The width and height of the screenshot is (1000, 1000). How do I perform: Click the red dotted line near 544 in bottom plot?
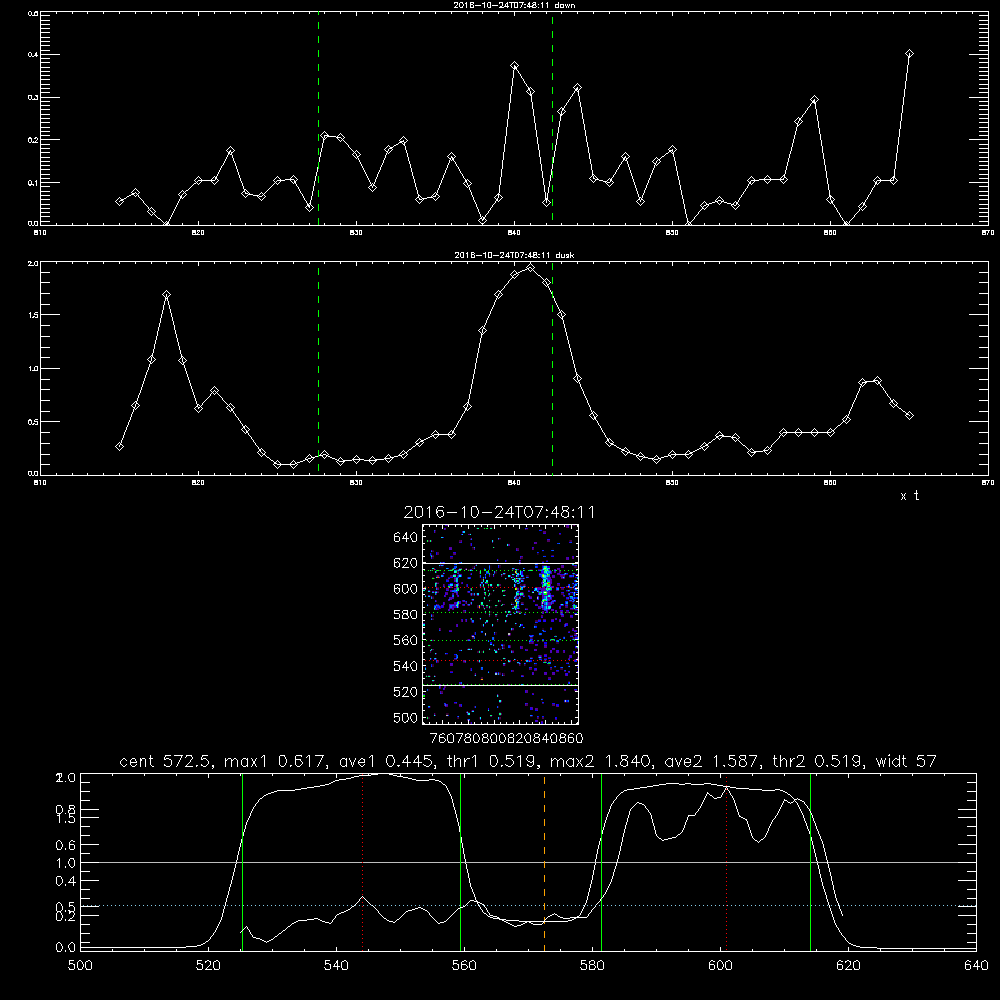click(362, 861)
